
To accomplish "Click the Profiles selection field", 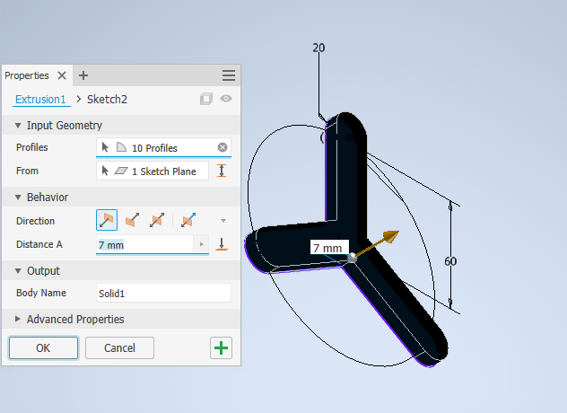I will click(x=163, y=148).
